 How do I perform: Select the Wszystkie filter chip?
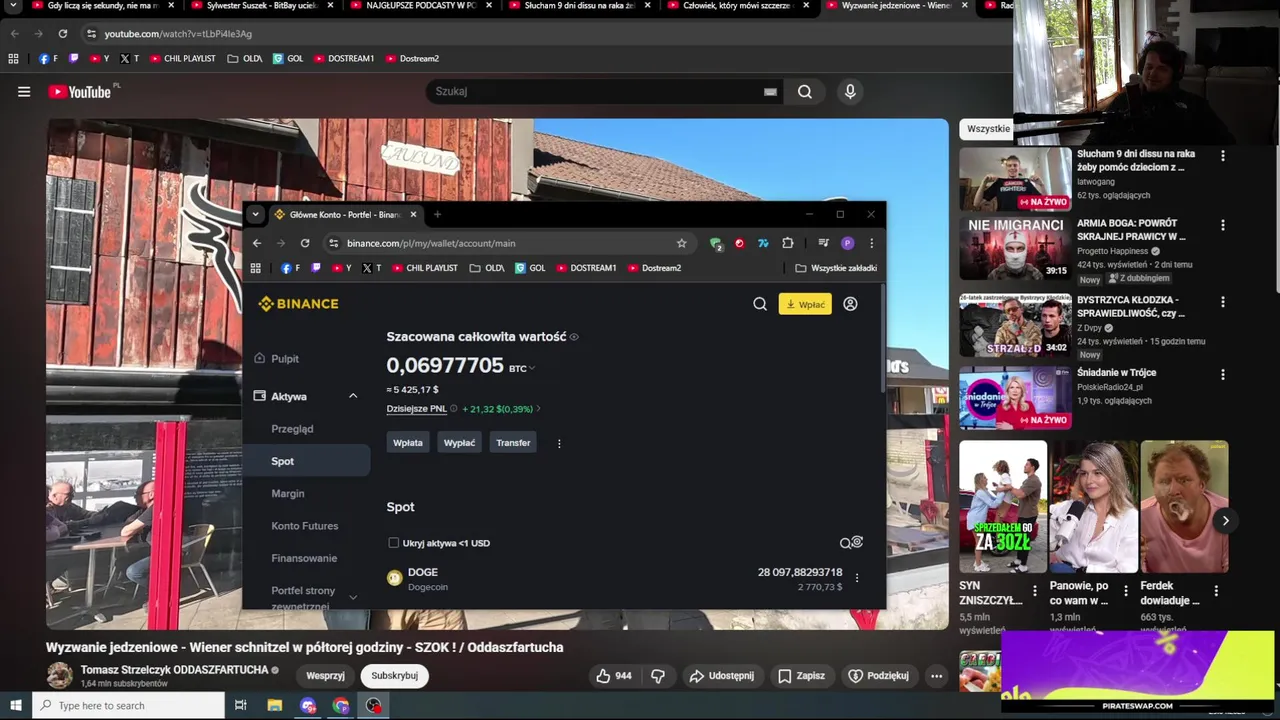(987, 129)
